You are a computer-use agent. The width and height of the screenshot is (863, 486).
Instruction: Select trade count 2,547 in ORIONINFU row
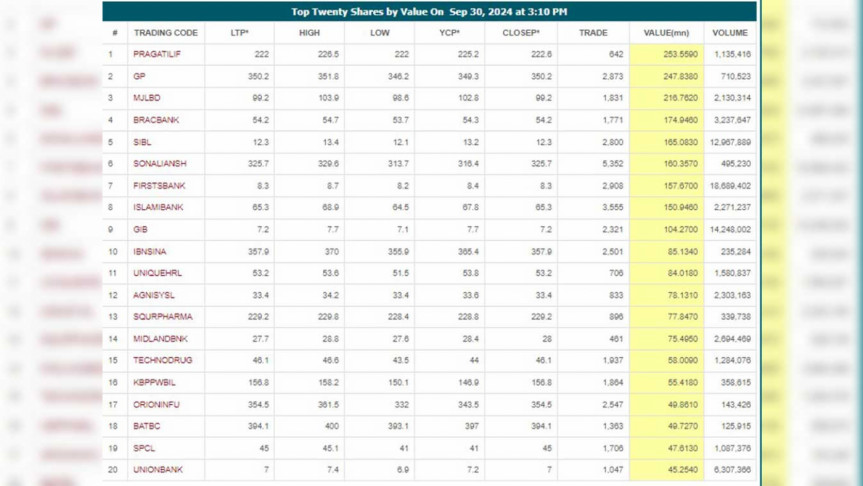[613, 404]
